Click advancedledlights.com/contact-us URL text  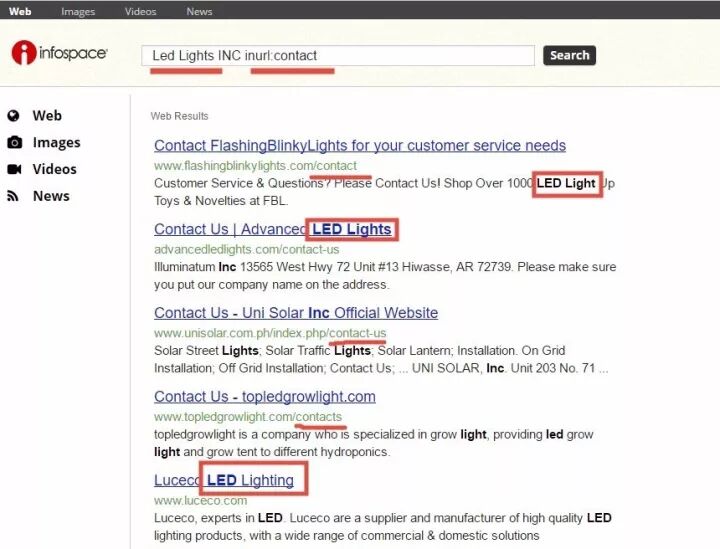pos(247,249)
